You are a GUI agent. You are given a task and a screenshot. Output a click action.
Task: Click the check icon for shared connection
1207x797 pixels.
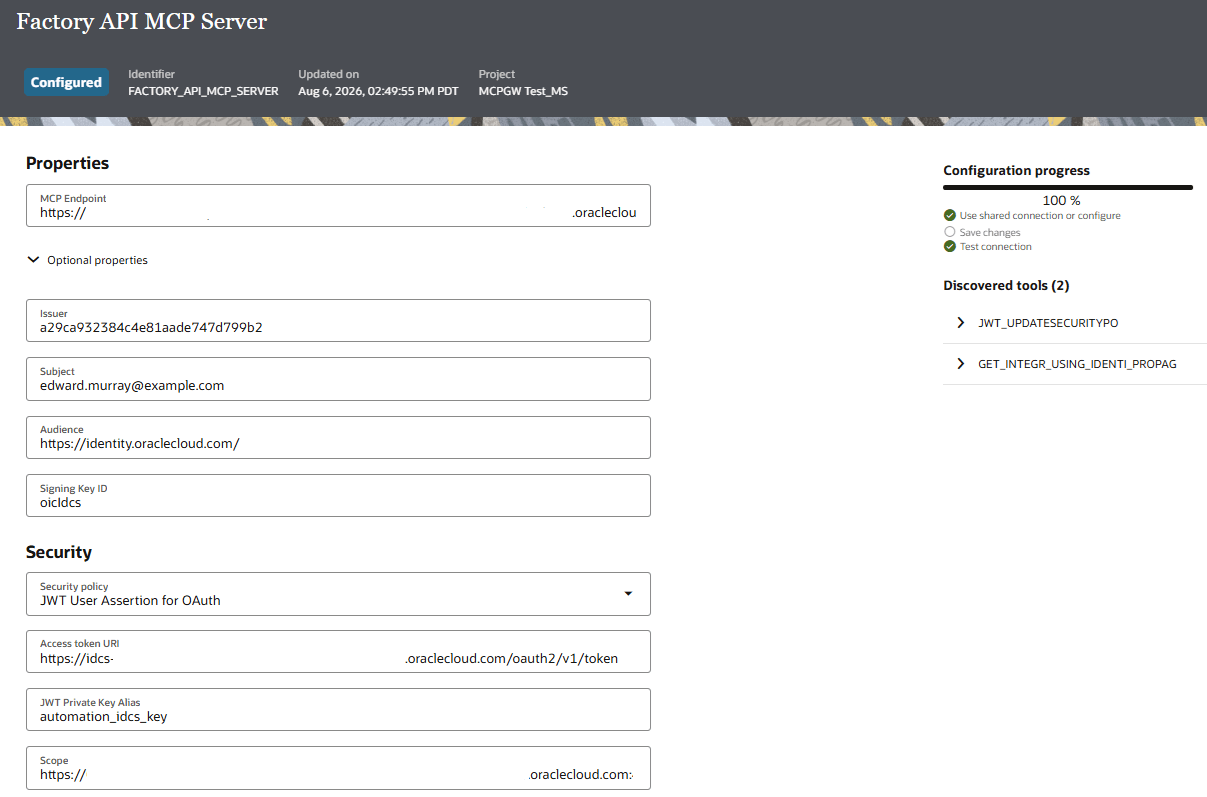(x=949, y=215)
